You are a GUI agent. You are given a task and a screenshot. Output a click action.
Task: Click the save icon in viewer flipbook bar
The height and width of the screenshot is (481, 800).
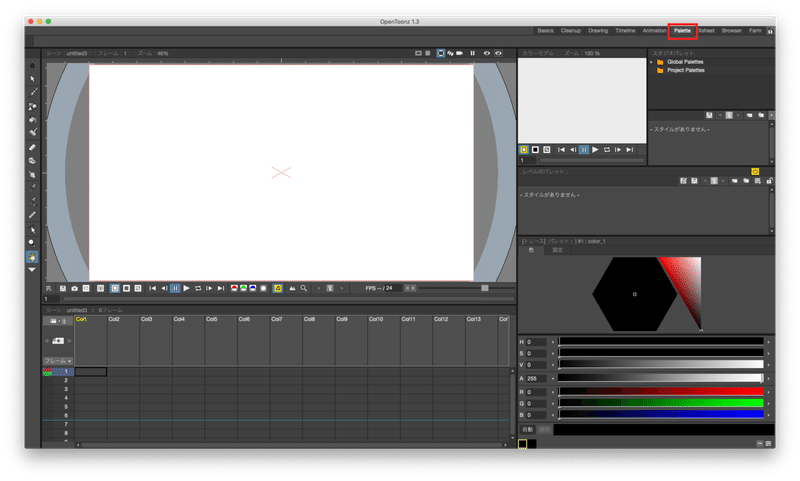coord(63,288)
